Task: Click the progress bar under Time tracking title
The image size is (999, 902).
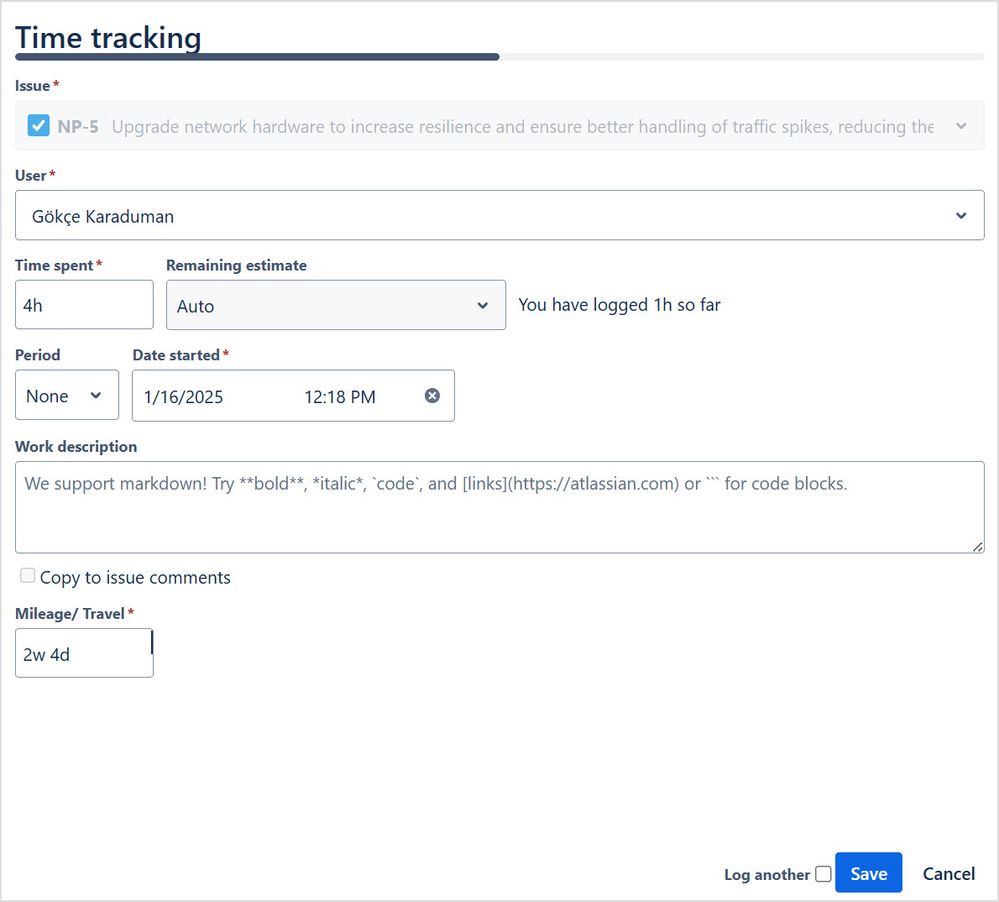Action: coord(500,57)
